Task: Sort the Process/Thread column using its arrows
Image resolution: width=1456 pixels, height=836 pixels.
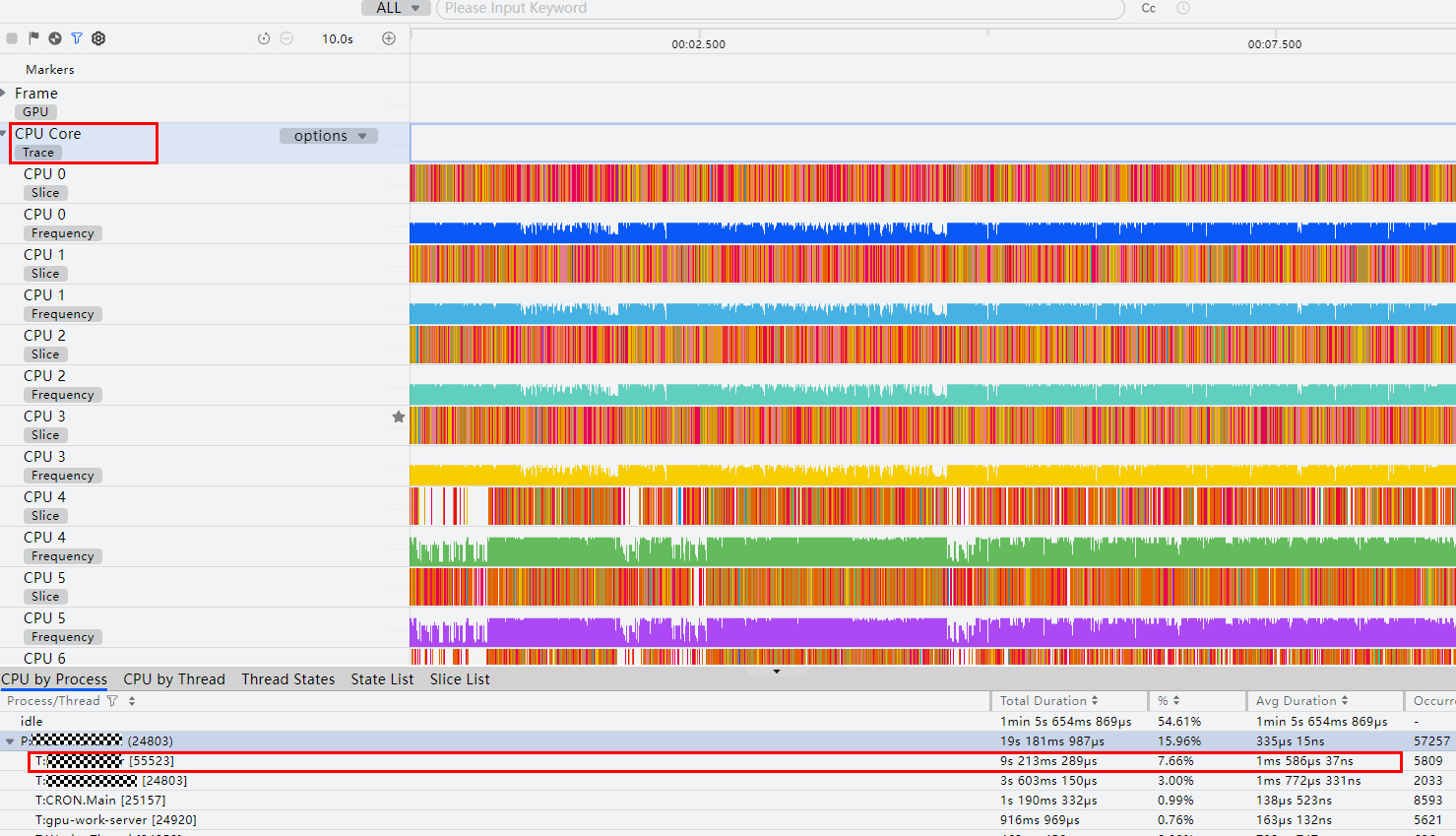Action: coord(132,701)
